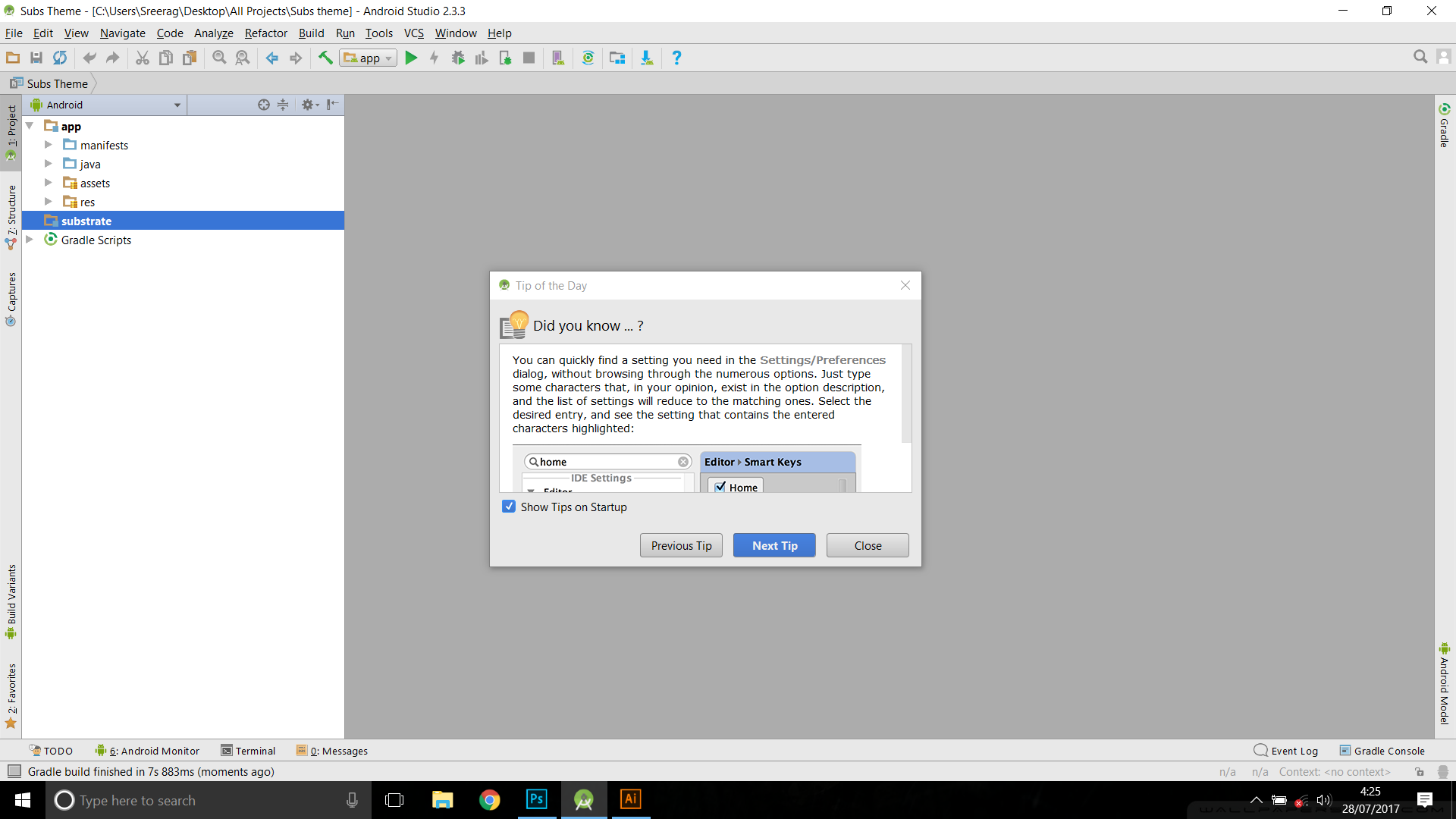Click the Apply Changes lightning icon
The image size is (1456, 819).
(435, 58)
